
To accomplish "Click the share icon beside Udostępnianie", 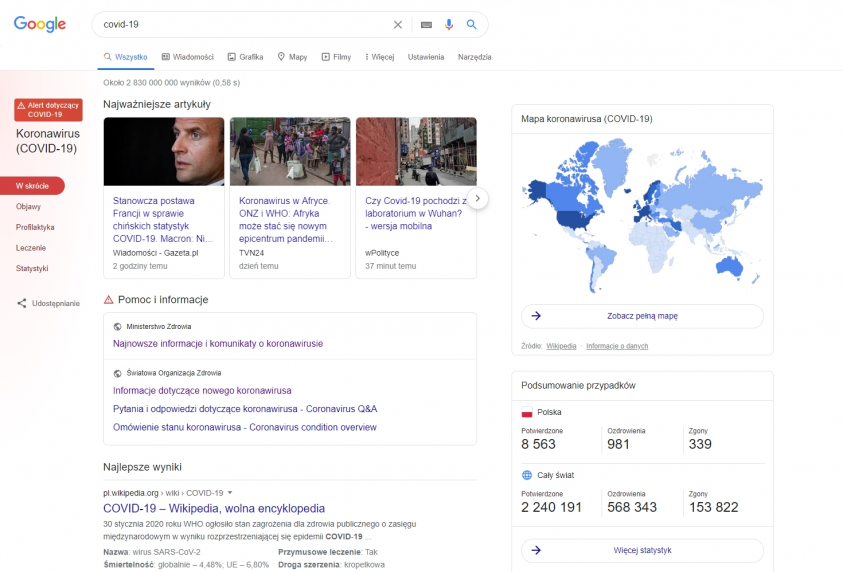I will 22,303.
